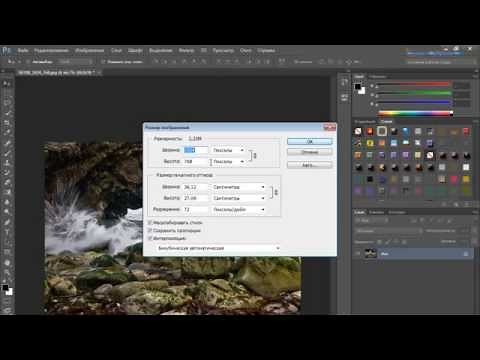Open resolution Пикселы/дюйм units dropdown
480x360 pixels.
coord(238,210)
